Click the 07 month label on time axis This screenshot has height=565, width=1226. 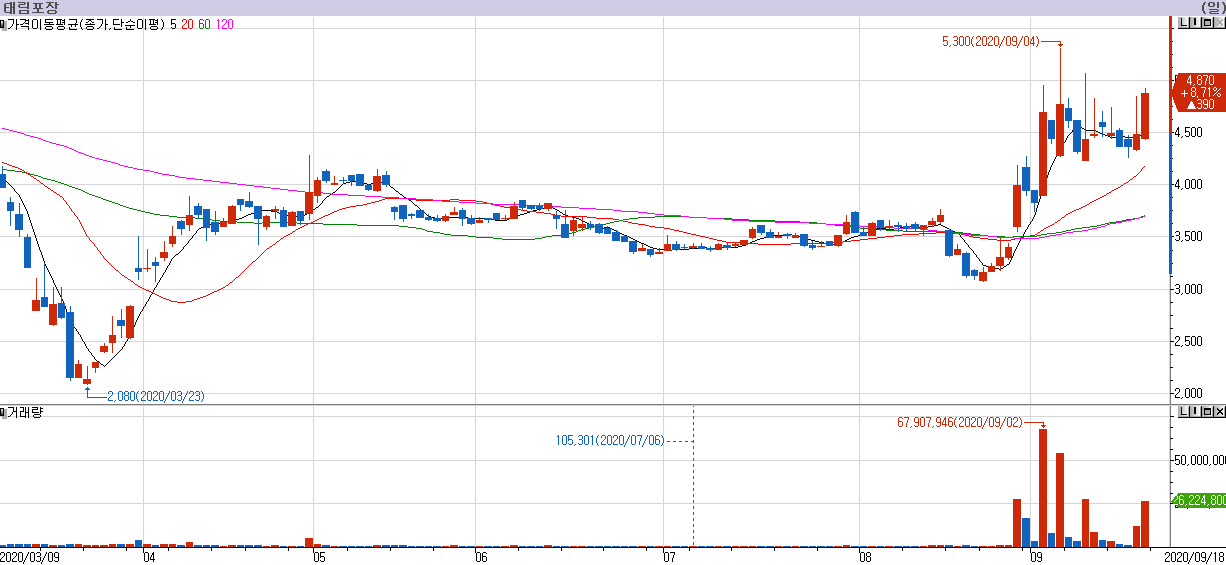coord(668,556)
